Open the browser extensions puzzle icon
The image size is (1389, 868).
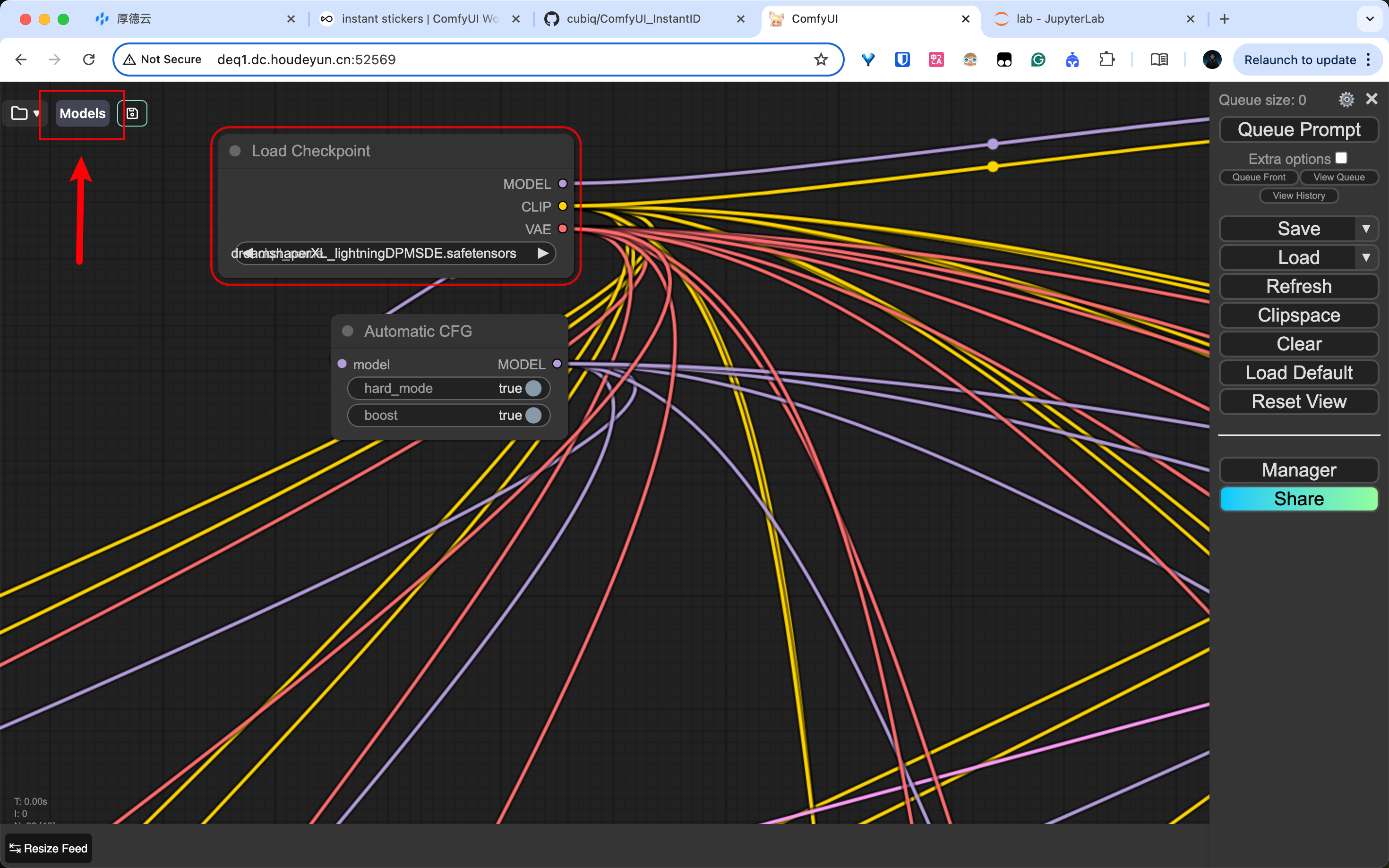point(1106,60)
